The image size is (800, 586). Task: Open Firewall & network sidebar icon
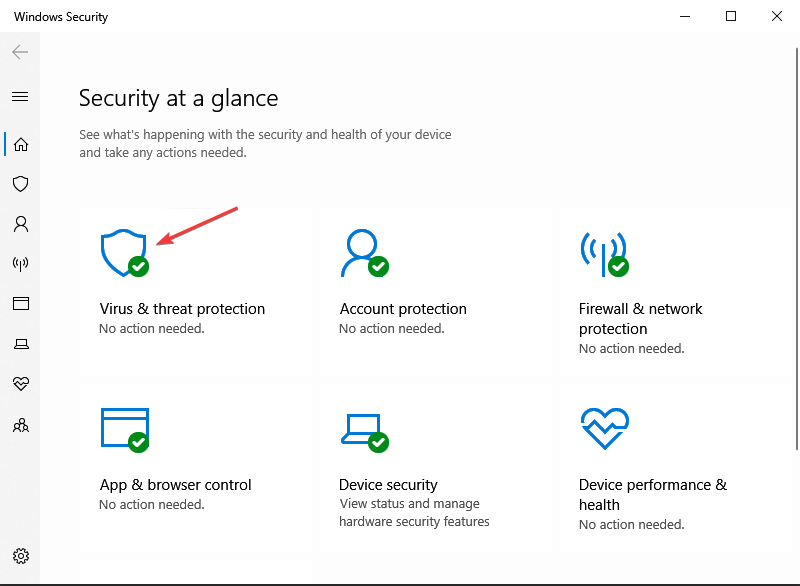(x=20, y=264)
